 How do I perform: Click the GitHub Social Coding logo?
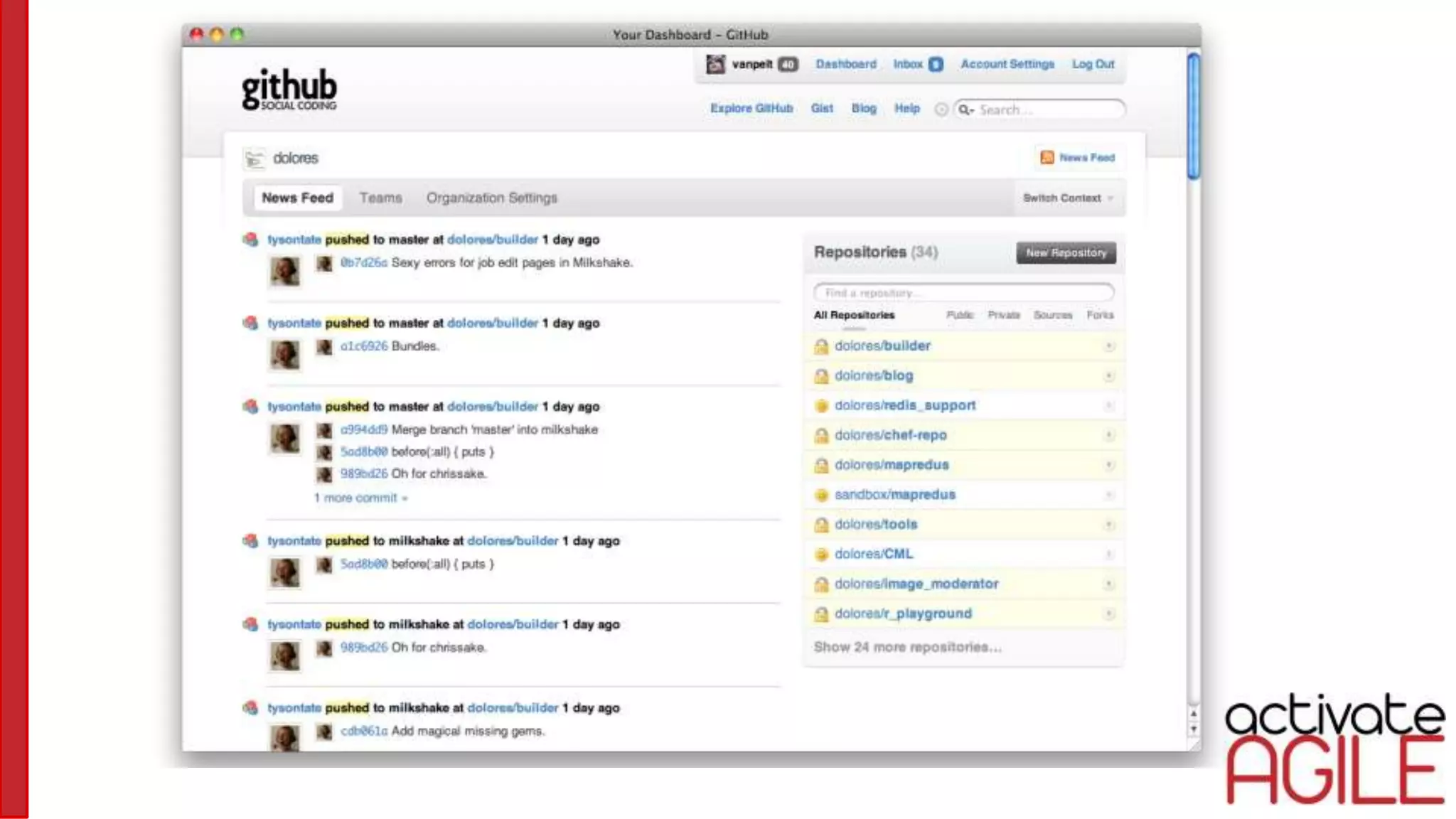point(289,90)
